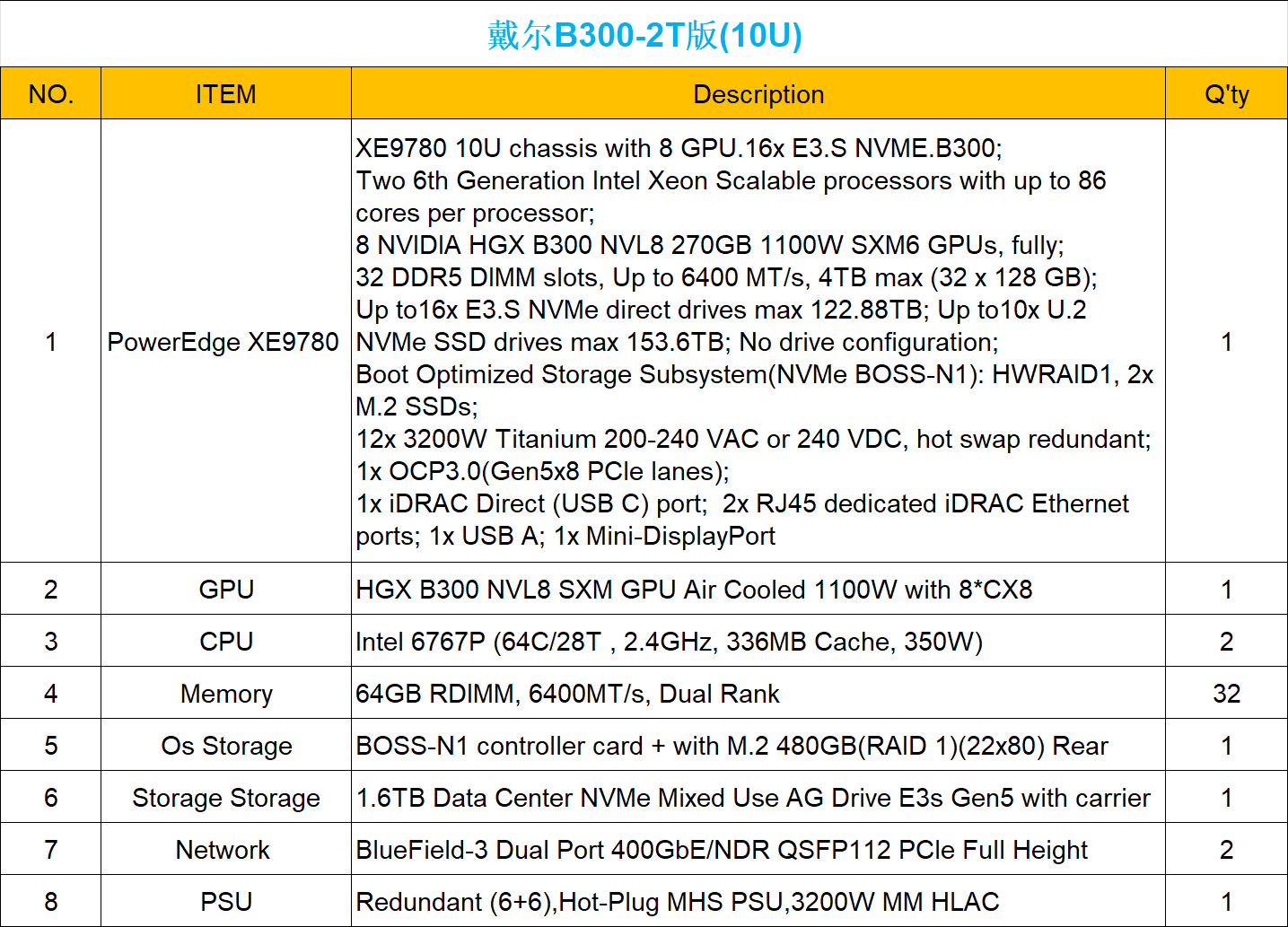Viewport: 1288px width, 927px height.
Task: Select the "1.6TB Data Center NVMe Mixed Use" cell
Action: click(758, 797)
